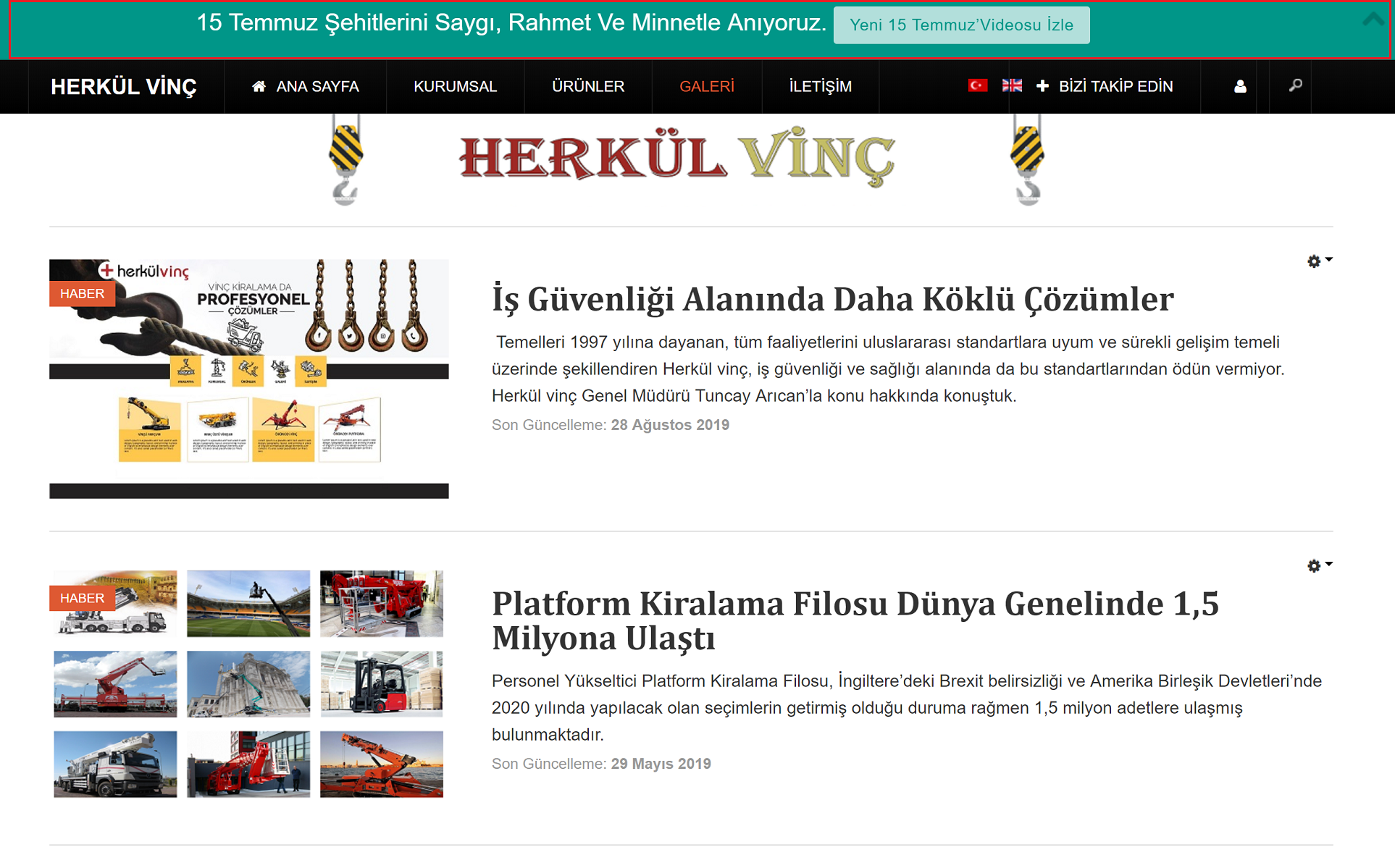Click the large HERKÜL VİNÇ banner logo
This screenshot has height=868, width=1395.
pos(677,159)
